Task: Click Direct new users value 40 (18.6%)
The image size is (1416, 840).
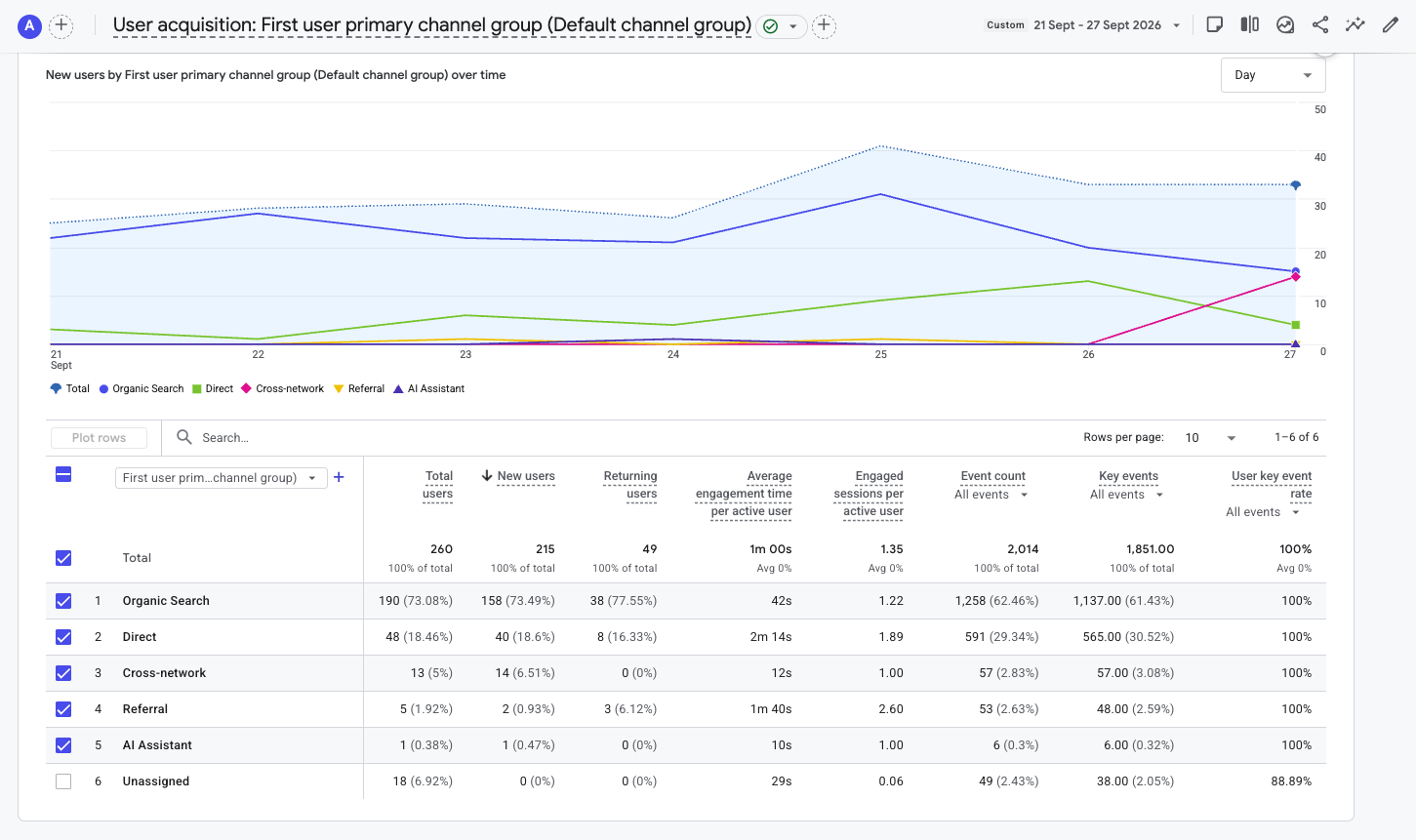Action: tap(525, 637)
